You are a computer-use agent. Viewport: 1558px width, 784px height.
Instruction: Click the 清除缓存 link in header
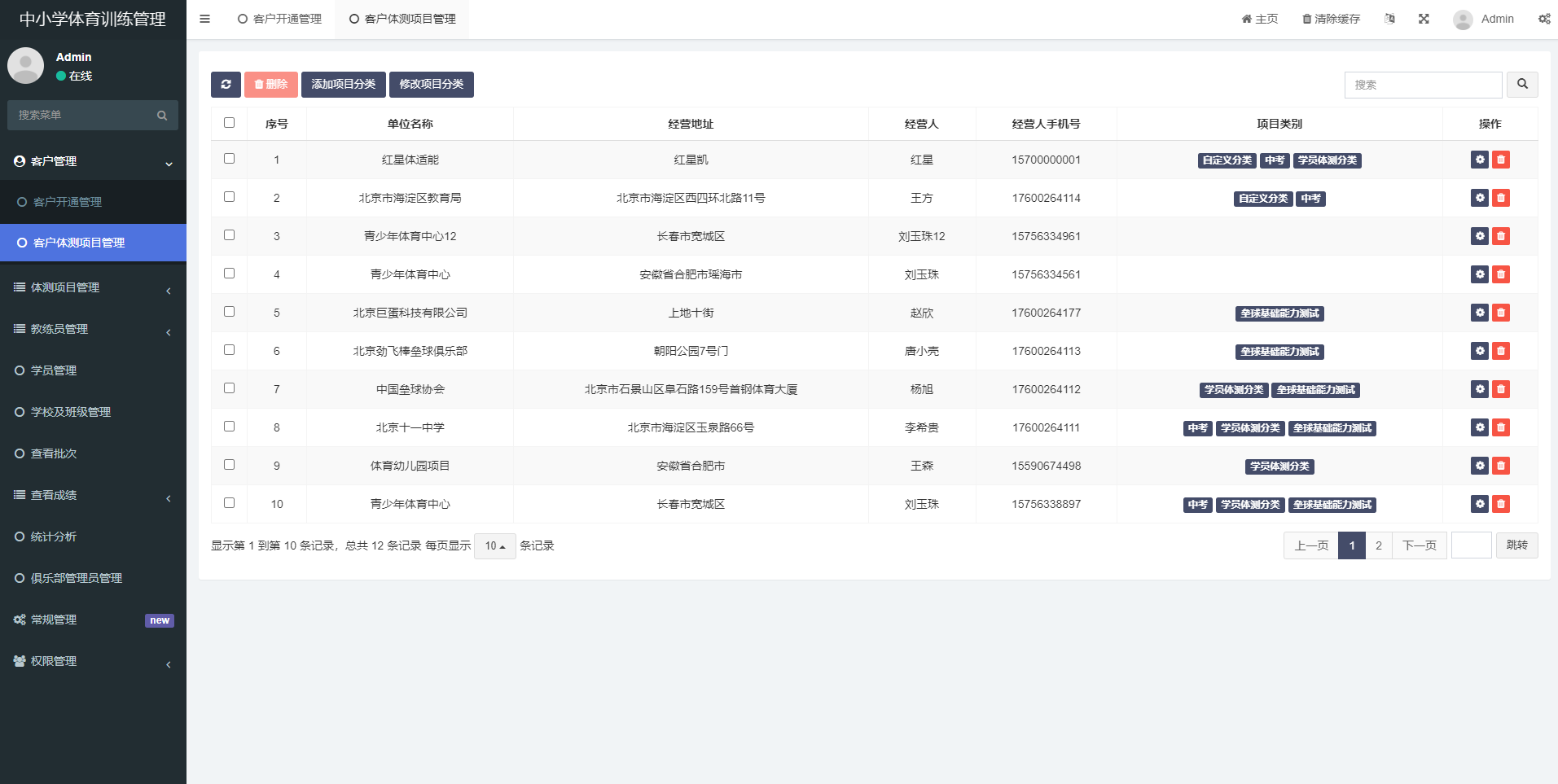click(x=1331, y=19)
